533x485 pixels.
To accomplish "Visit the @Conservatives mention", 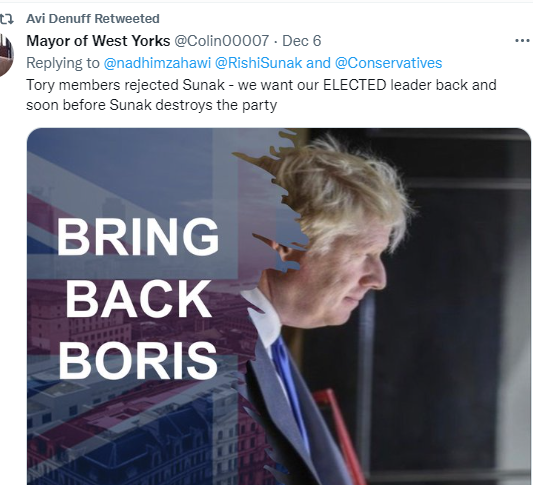I will pyautogui.click(x=389, y=63).
